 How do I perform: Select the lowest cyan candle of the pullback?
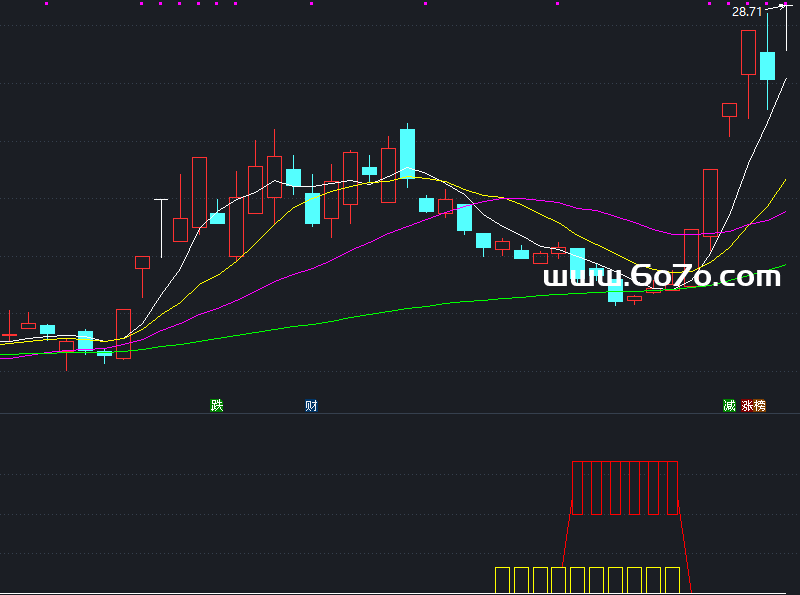coord(615,290)
